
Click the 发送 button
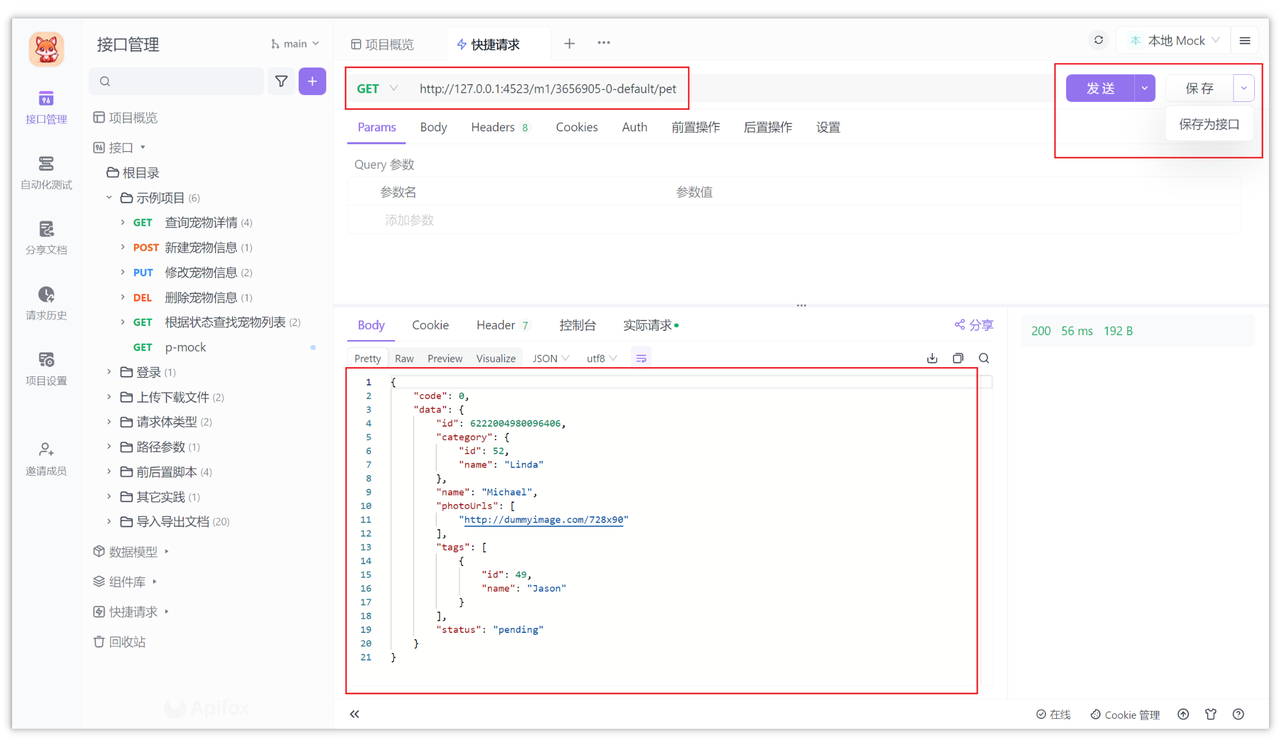[x=1100, y=88]
